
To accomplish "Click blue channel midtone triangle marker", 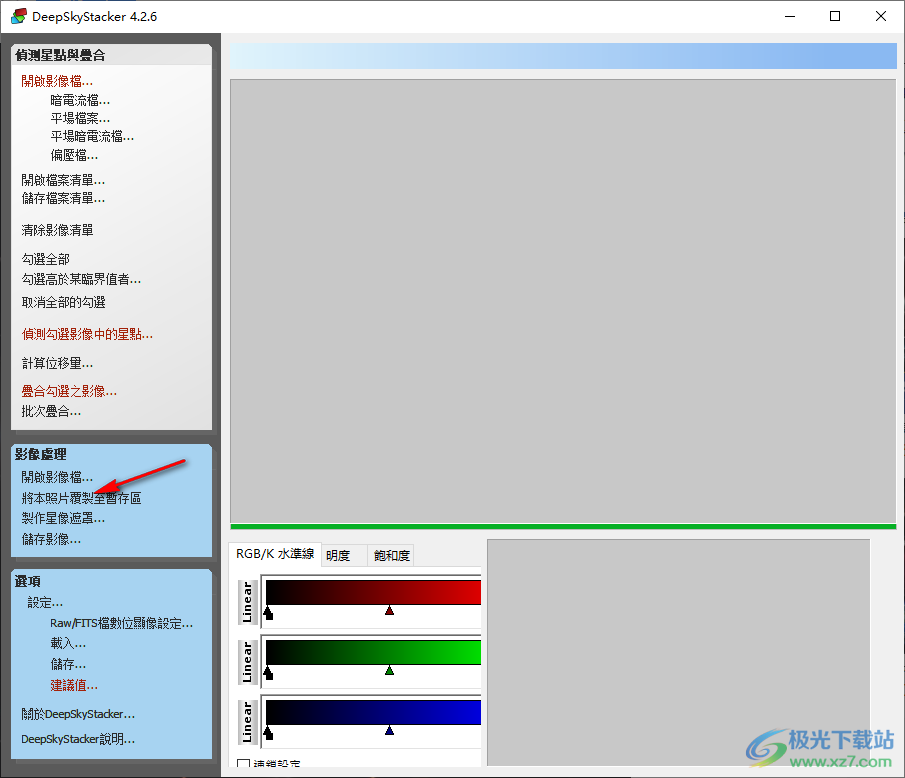I will [x=390, y=731].
